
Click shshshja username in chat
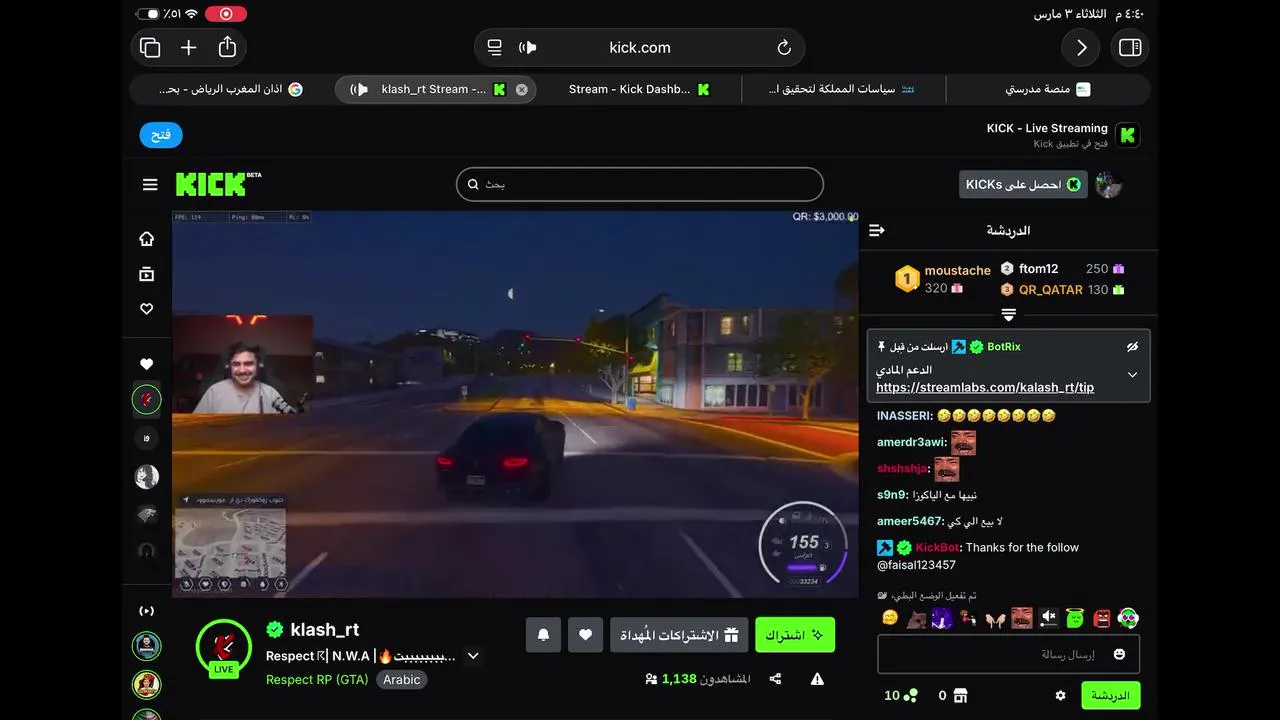click(903, 469)
